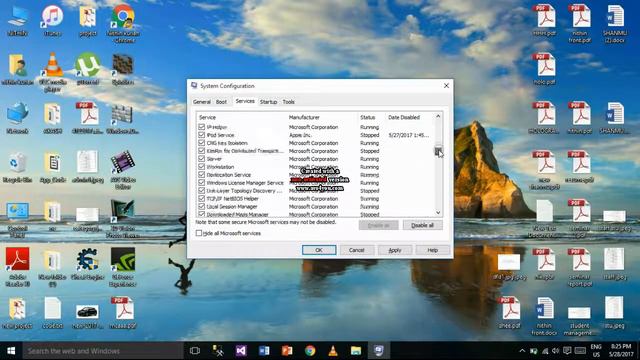Open VLC from the taskbar

coord(333,351)
